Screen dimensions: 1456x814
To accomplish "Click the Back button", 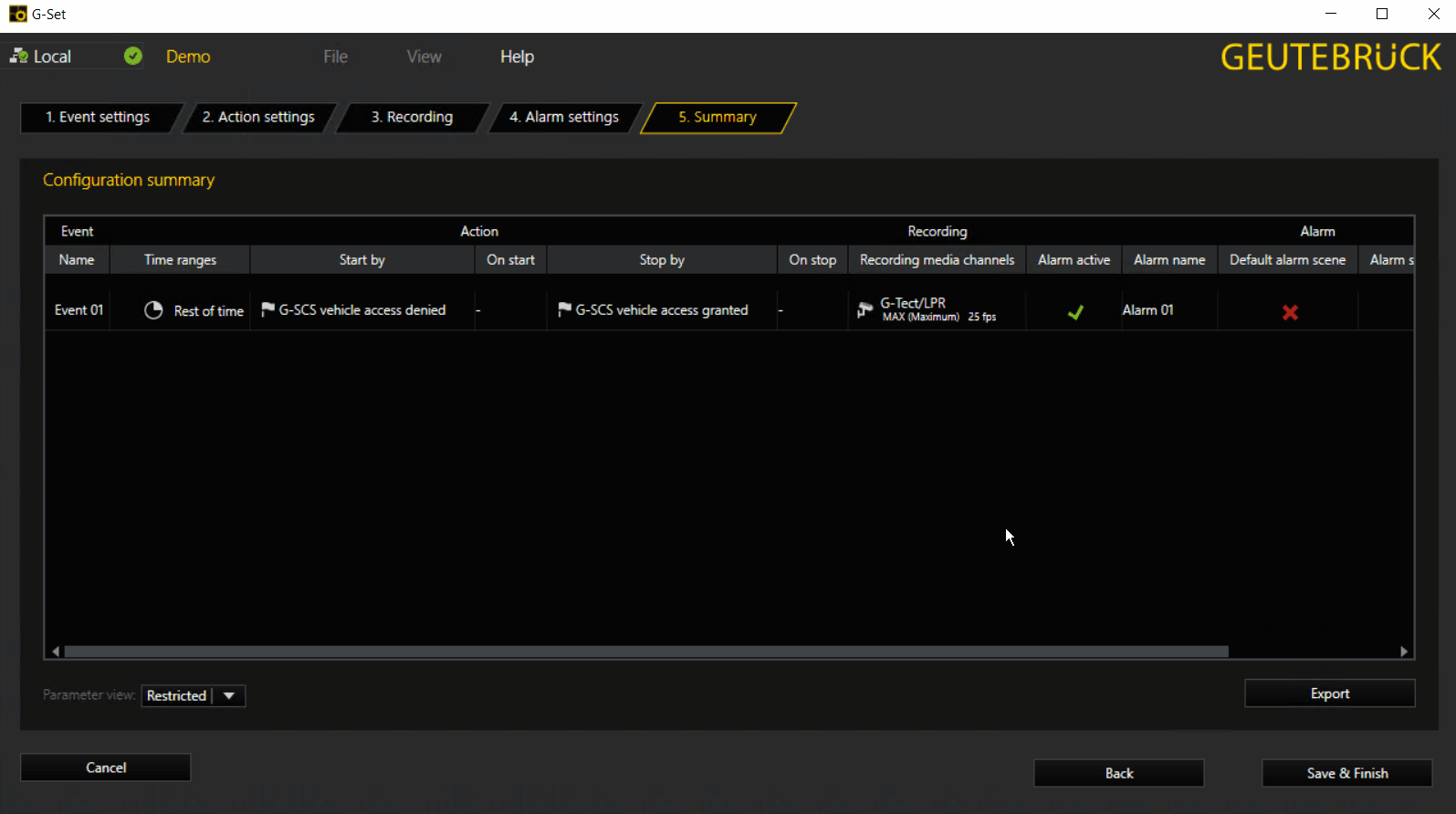I will (x=1118, y=773).
